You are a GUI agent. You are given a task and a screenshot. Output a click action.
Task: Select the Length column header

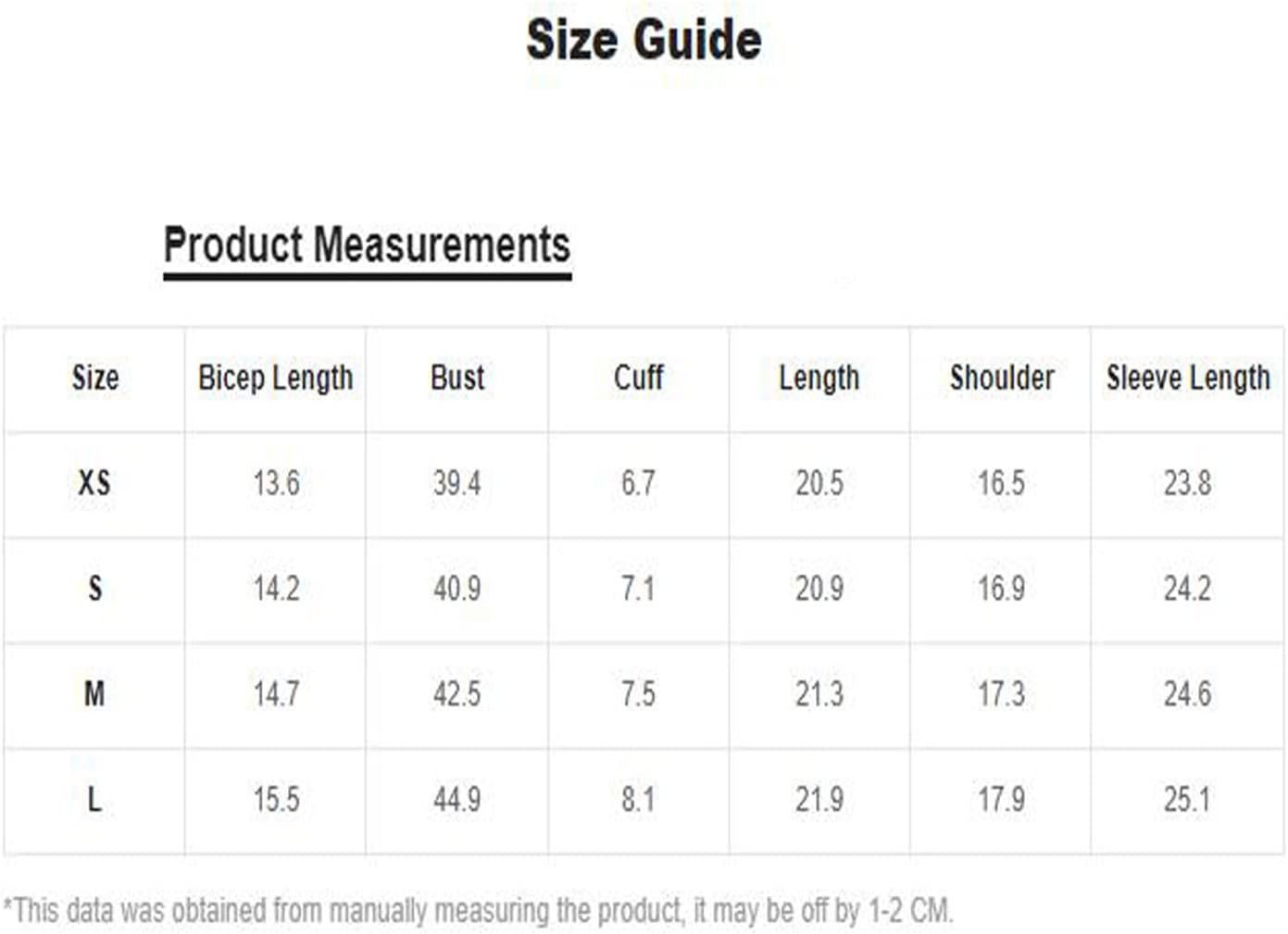819,379
